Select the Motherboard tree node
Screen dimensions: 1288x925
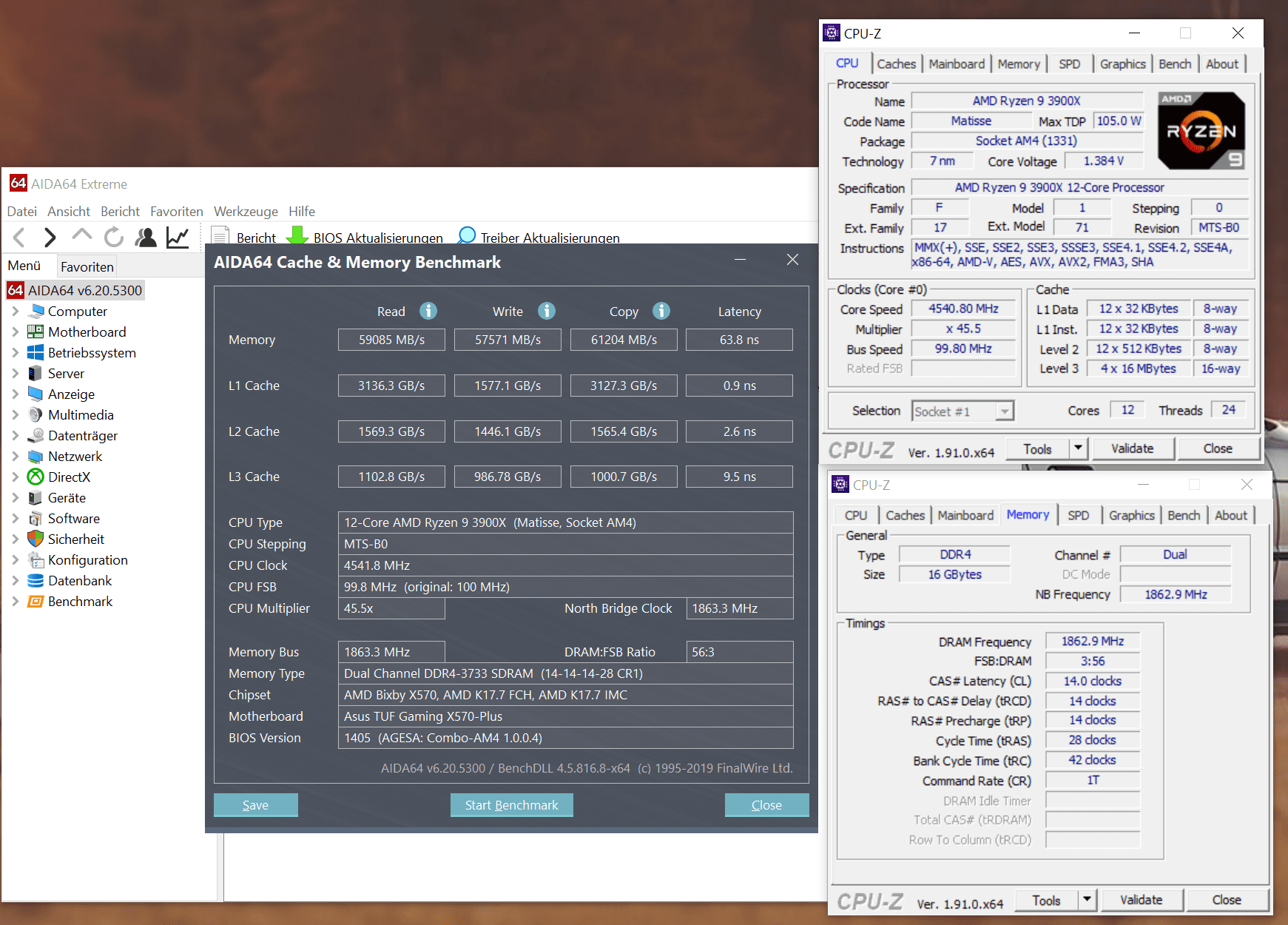pos(87,332)
